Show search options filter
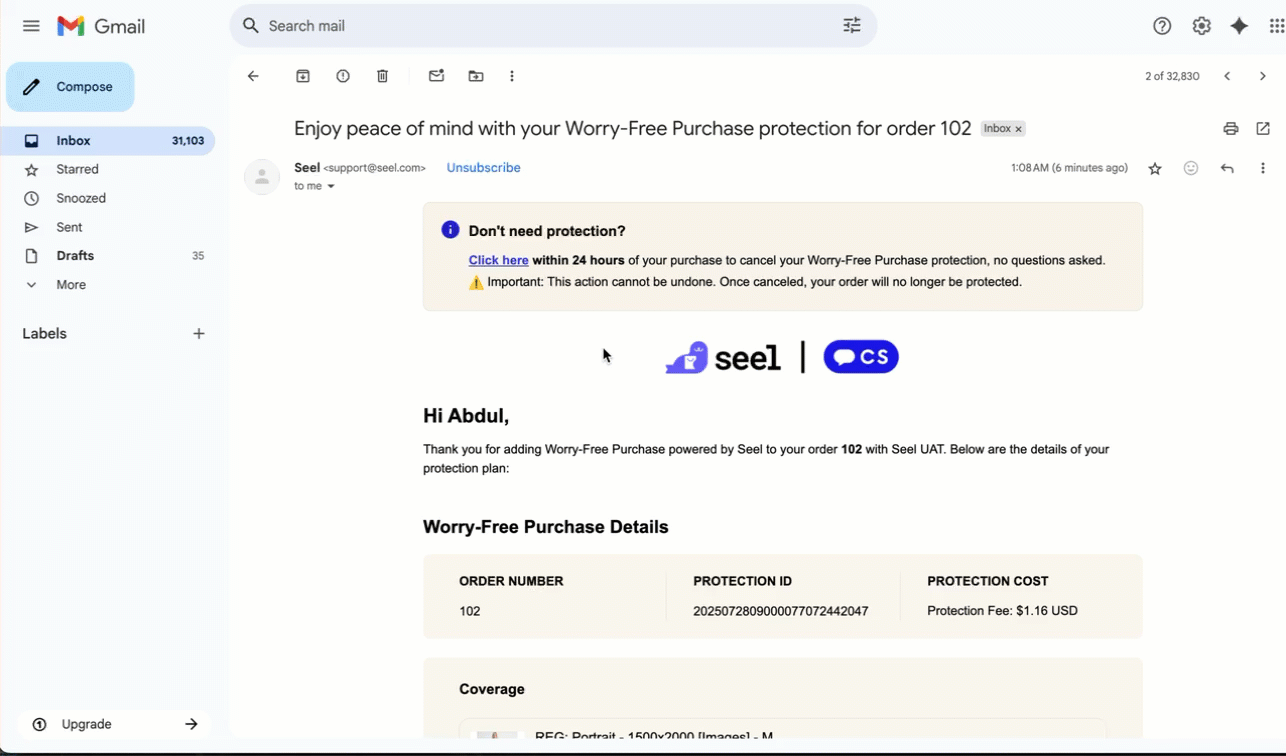Screen dimensions: 1286x756 (x=852, y=26)
